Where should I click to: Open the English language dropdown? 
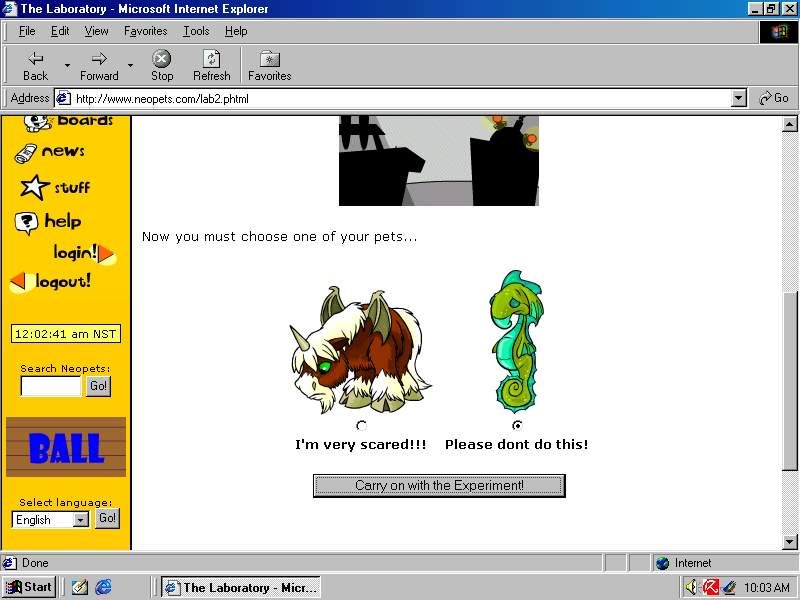point(50,519)
